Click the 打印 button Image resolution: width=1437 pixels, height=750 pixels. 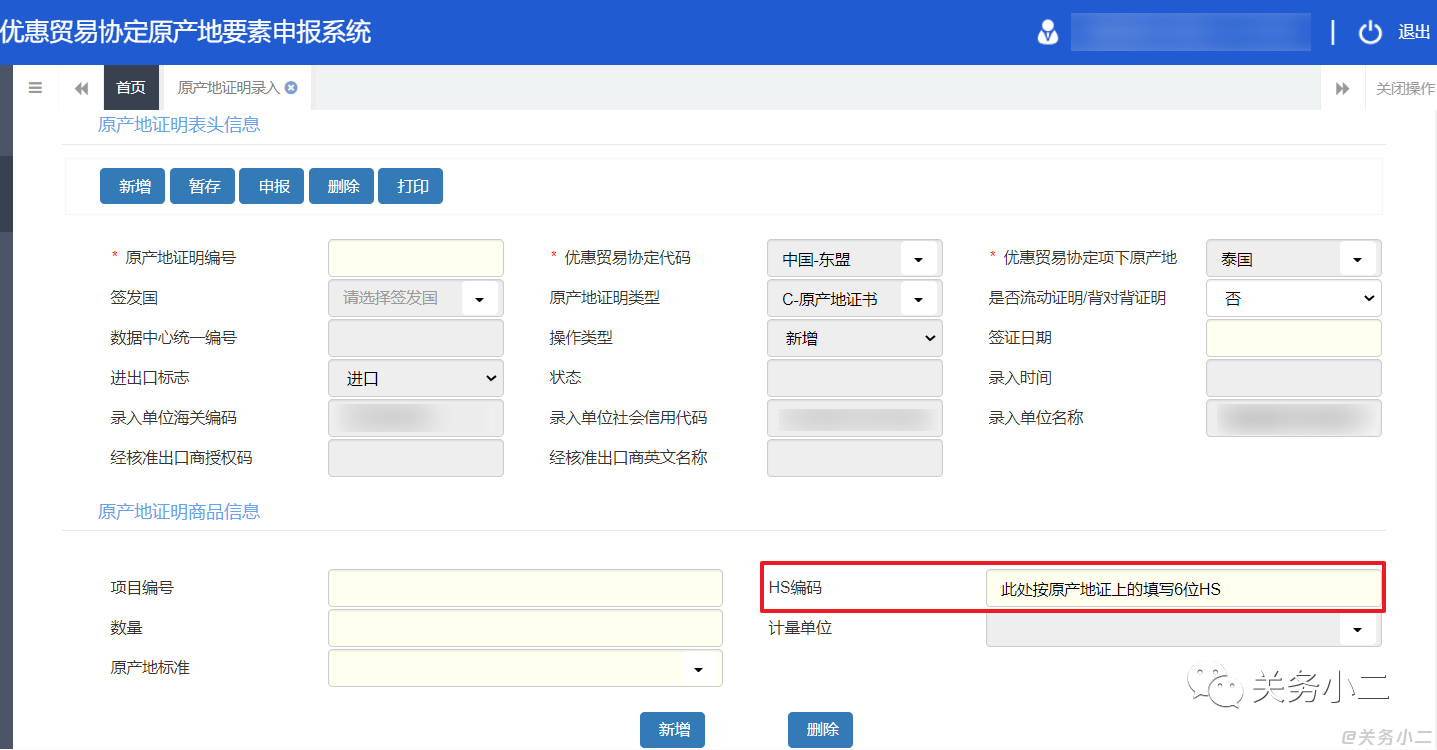tap(412, 186)
